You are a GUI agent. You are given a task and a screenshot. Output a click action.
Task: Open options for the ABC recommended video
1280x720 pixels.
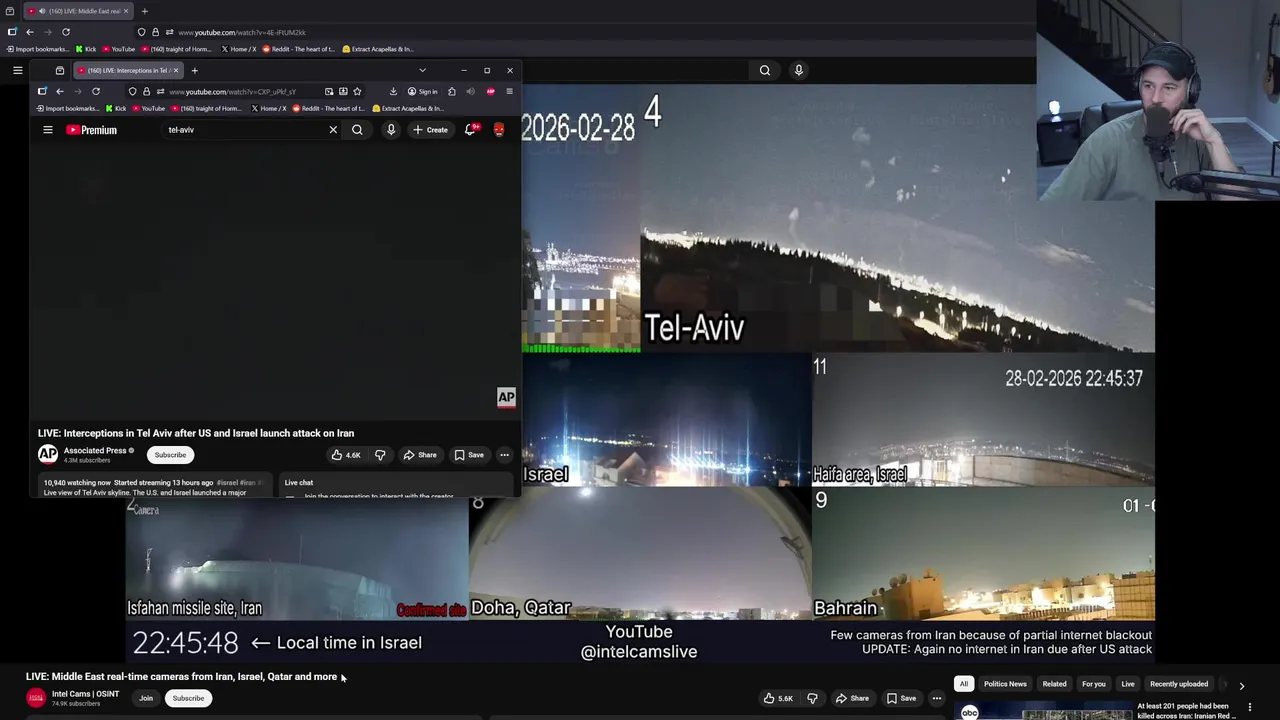(x=1249, y=707)
